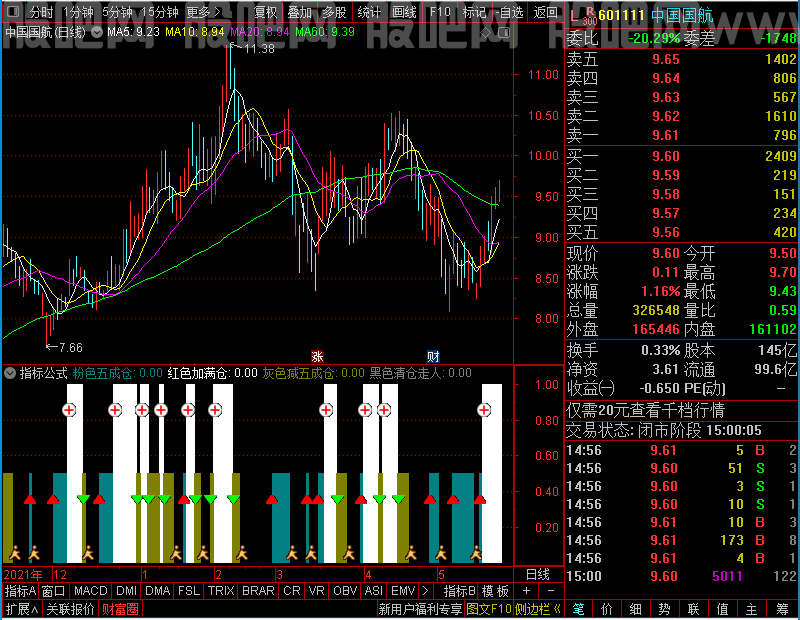Click the red 涨 event marker
Image resolution: width=800 pixels, height=620 pixels.
[317, 356]
